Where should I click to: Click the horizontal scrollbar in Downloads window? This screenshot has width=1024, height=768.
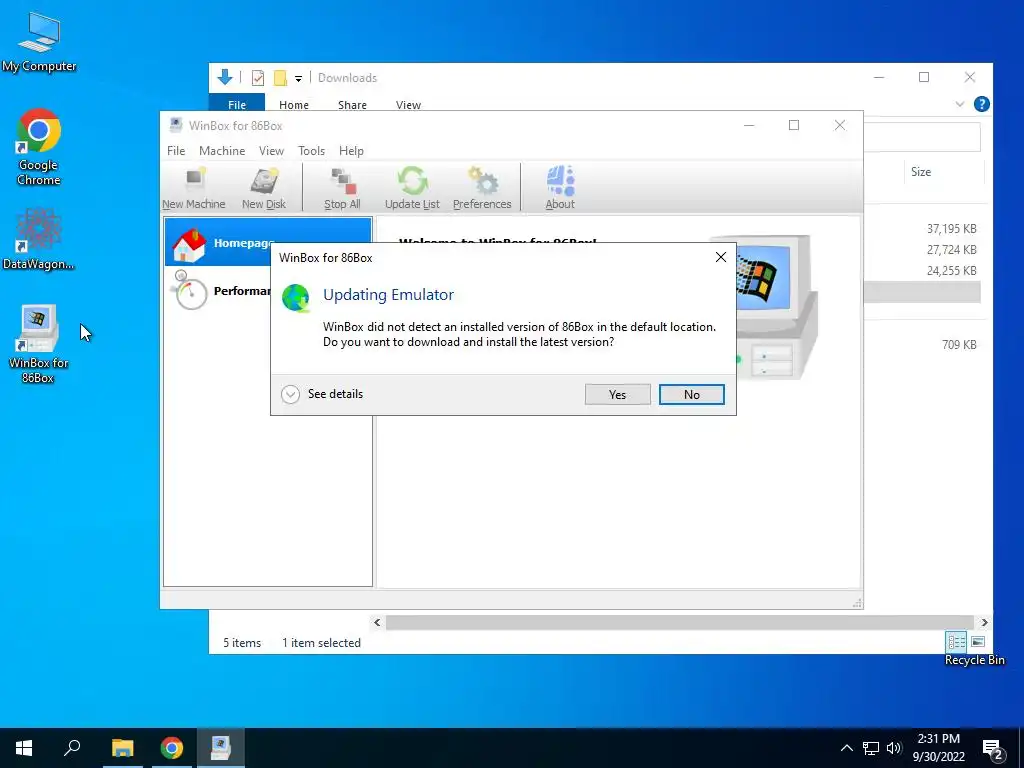coord(679,622)
